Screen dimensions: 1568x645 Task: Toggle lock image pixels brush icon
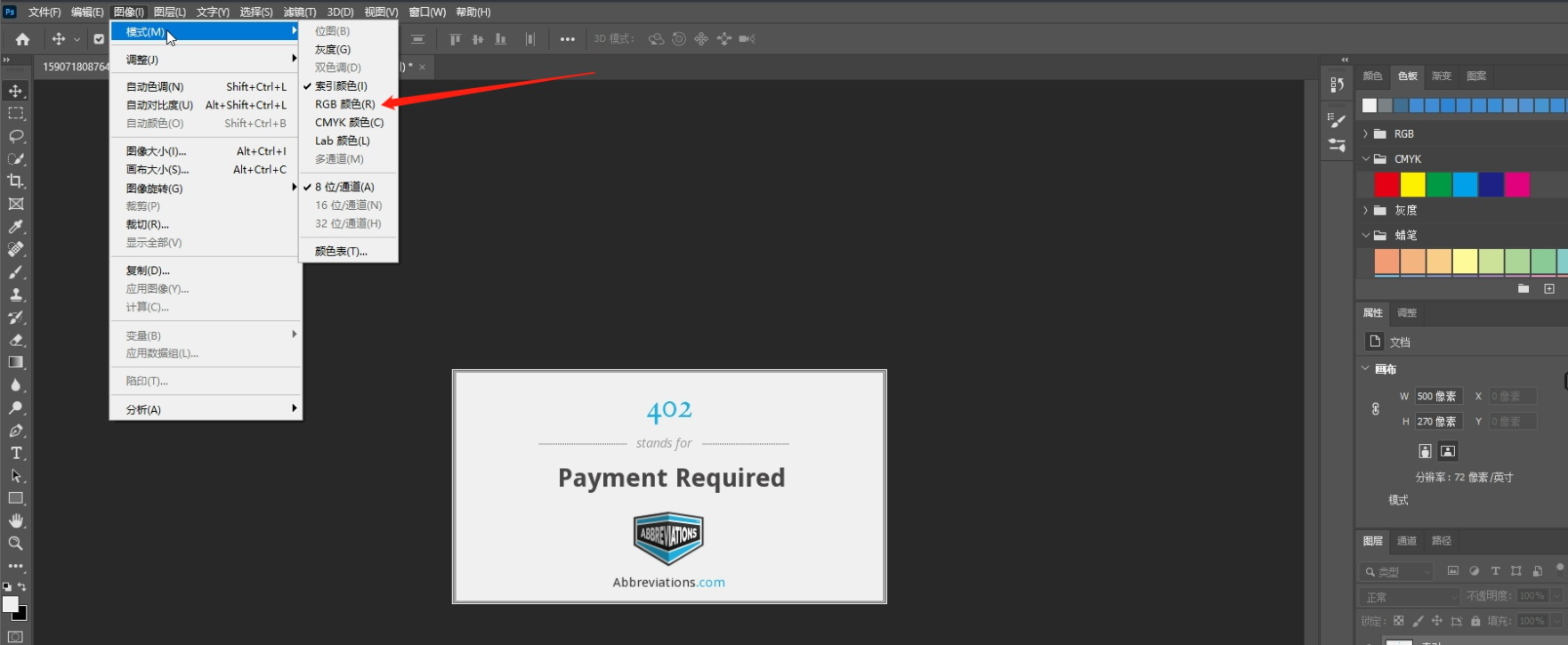[1418, 621]
